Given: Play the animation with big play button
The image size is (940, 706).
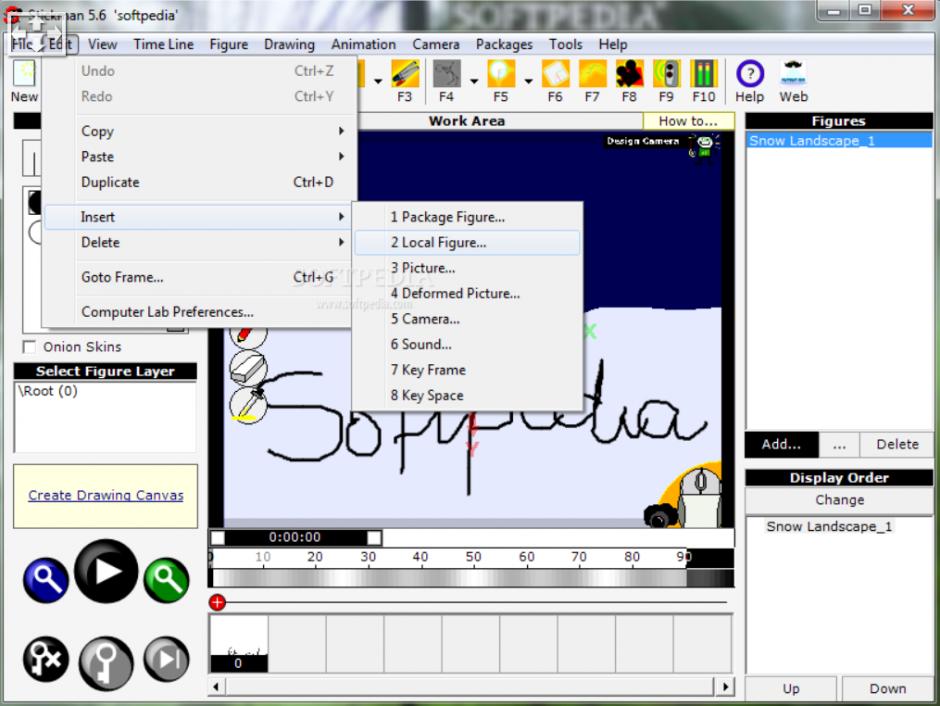Looking at the screenshot, I should 106,571.
